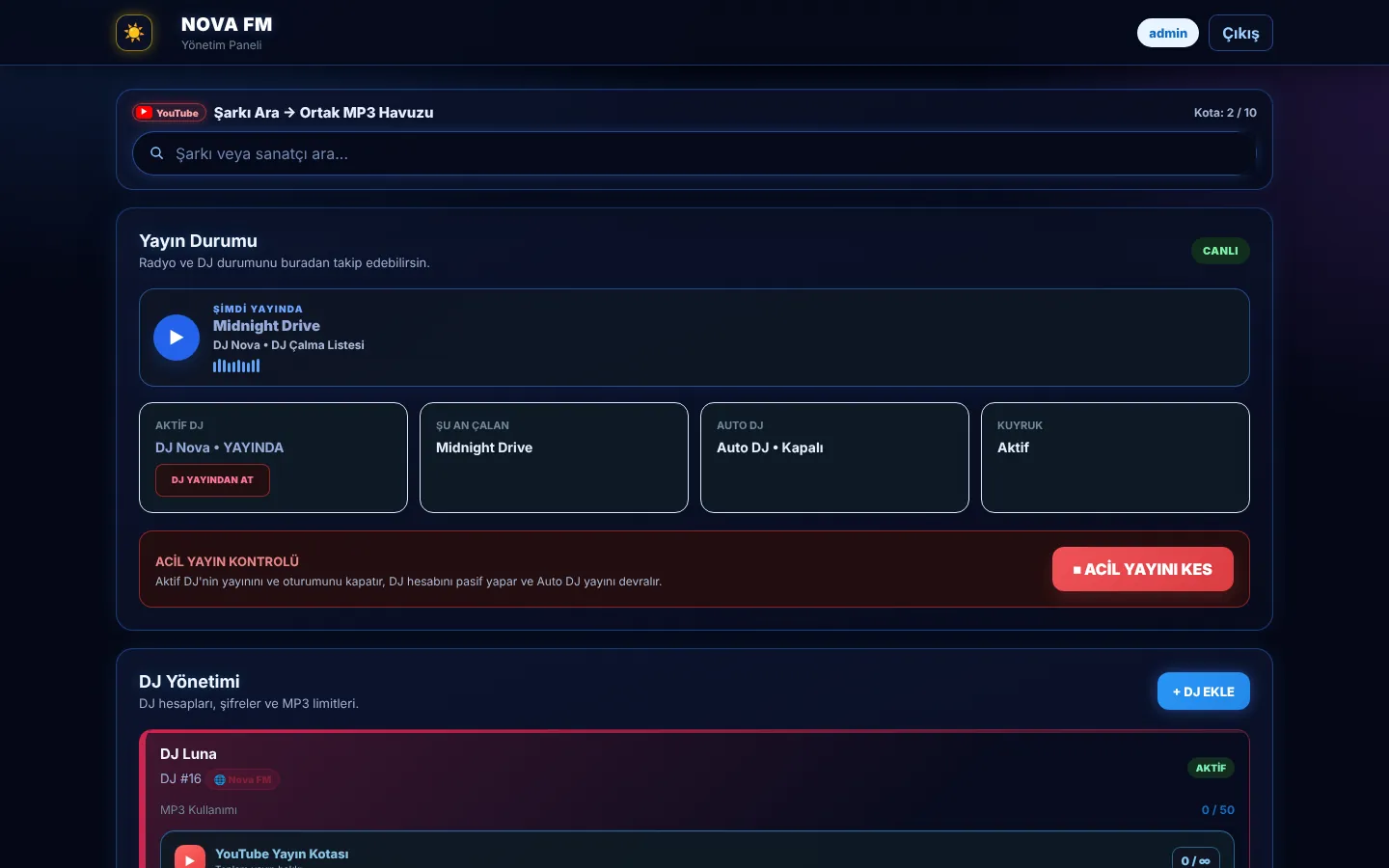Click the Aktif value in the KUYRUK card

tap(1013, 448)
